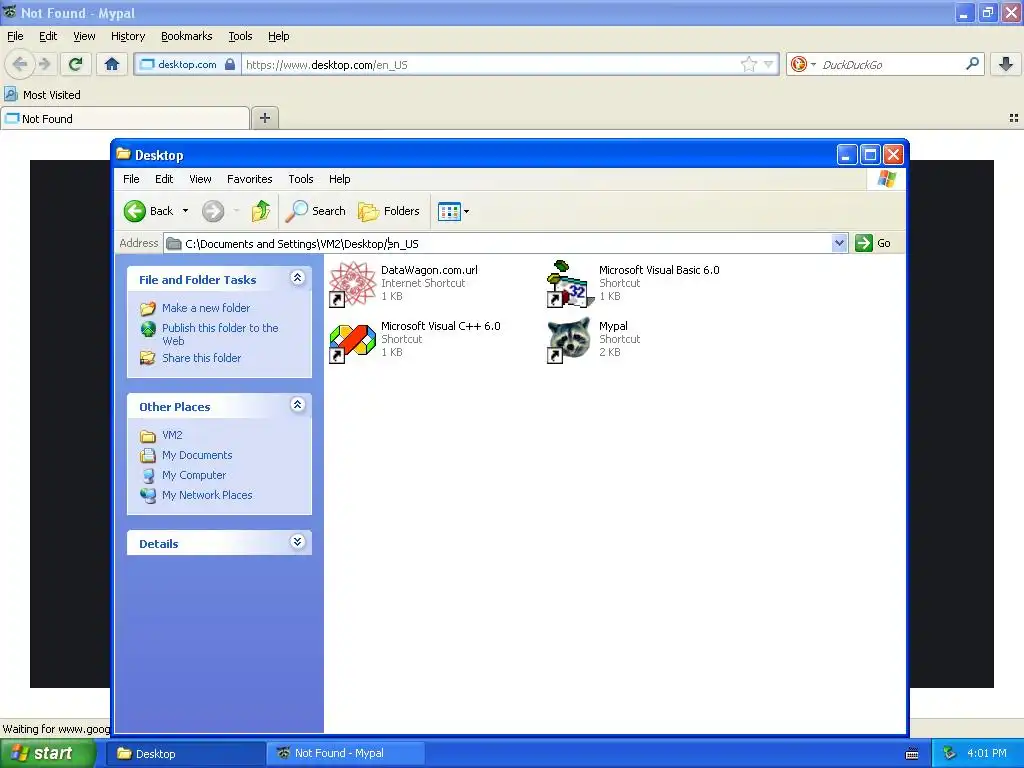Image resolution: width=1024 pixels, height=768 pixels.
Task: Bookmark this page with the star icon
Action: click(749, 64)
